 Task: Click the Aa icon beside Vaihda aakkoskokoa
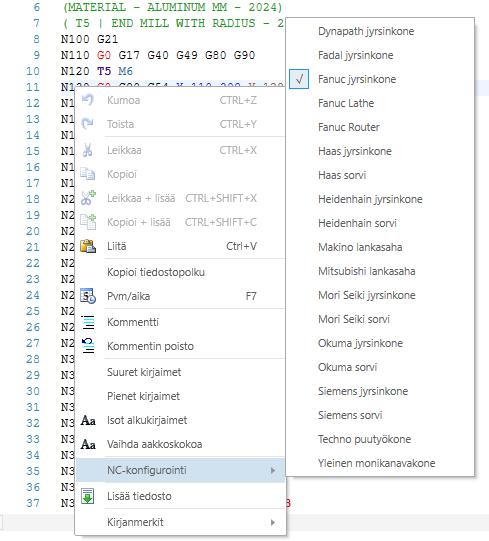88,444
